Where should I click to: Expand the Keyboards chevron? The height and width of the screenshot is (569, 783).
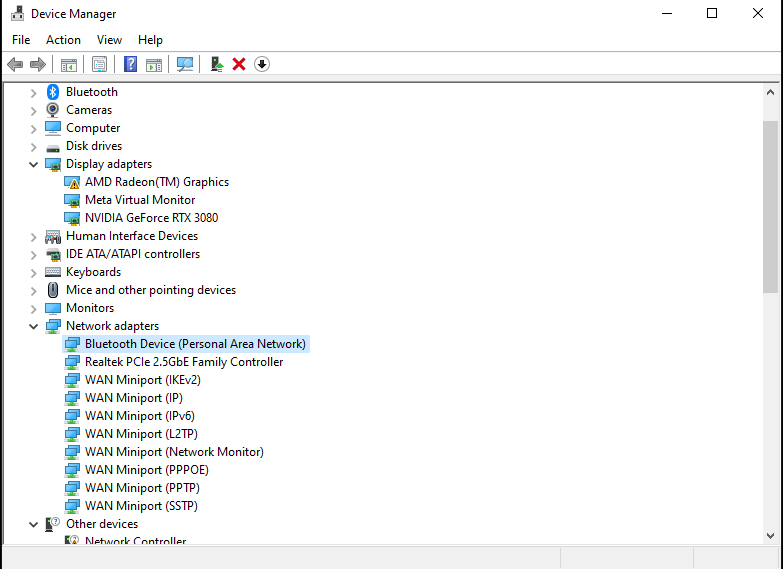coord(33,273)
